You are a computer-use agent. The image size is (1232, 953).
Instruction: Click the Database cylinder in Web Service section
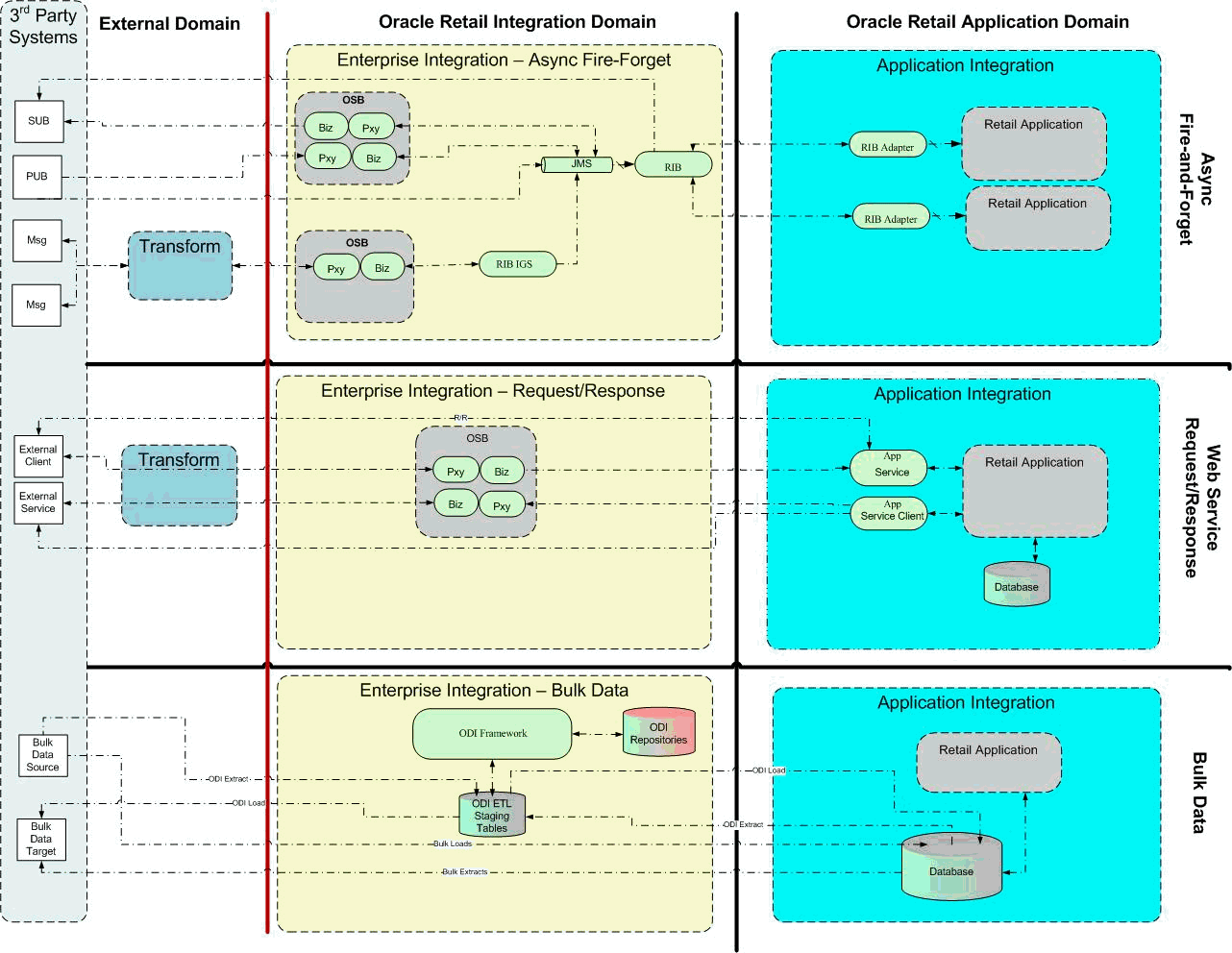[1017, 585]
